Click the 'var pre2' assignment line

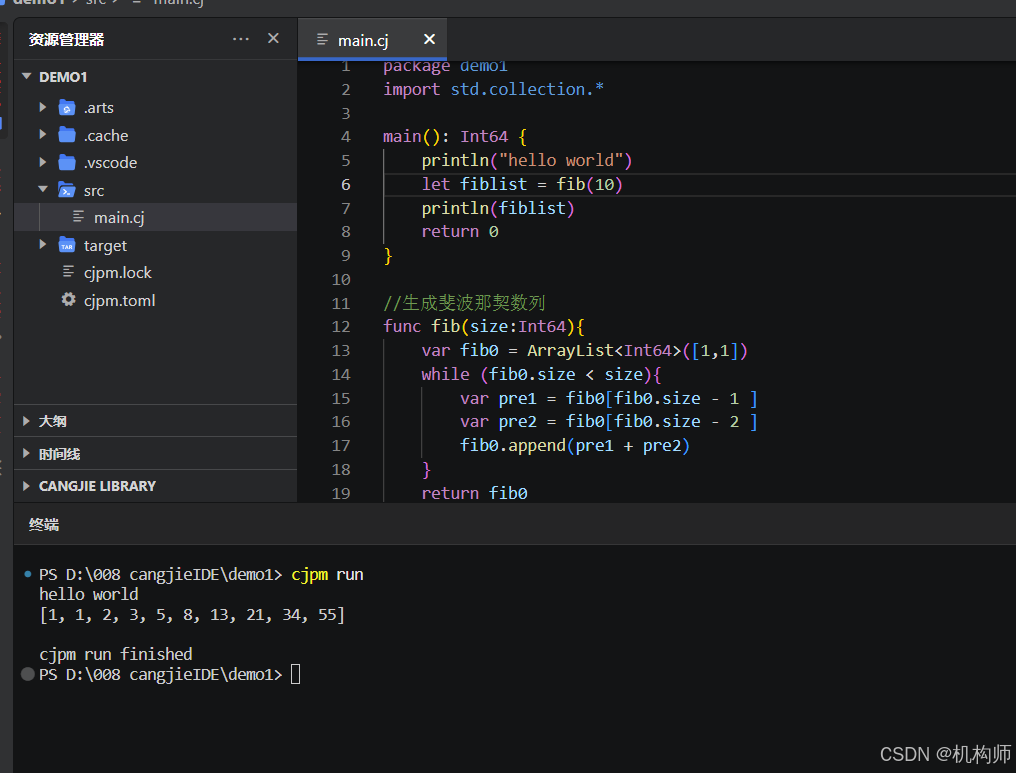(x=608, y=422)
